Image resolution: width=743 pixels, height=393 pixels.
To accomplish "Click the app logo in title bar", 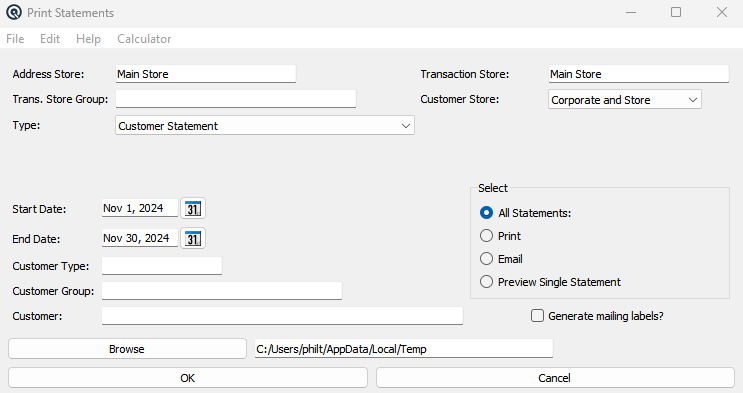I will click(14, 12).
